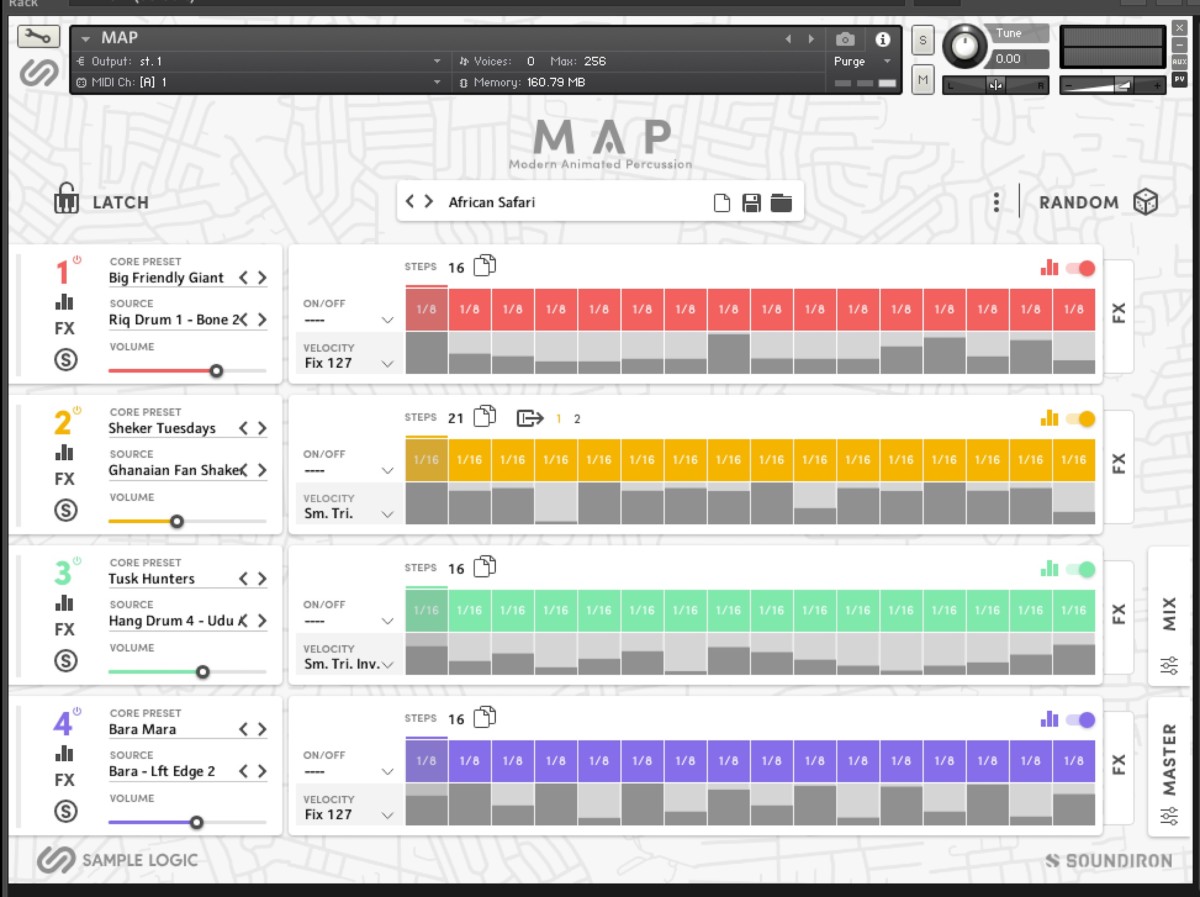
Task: Toggle the track 4 purple sequencer switch
Action: click(1080, 720)
